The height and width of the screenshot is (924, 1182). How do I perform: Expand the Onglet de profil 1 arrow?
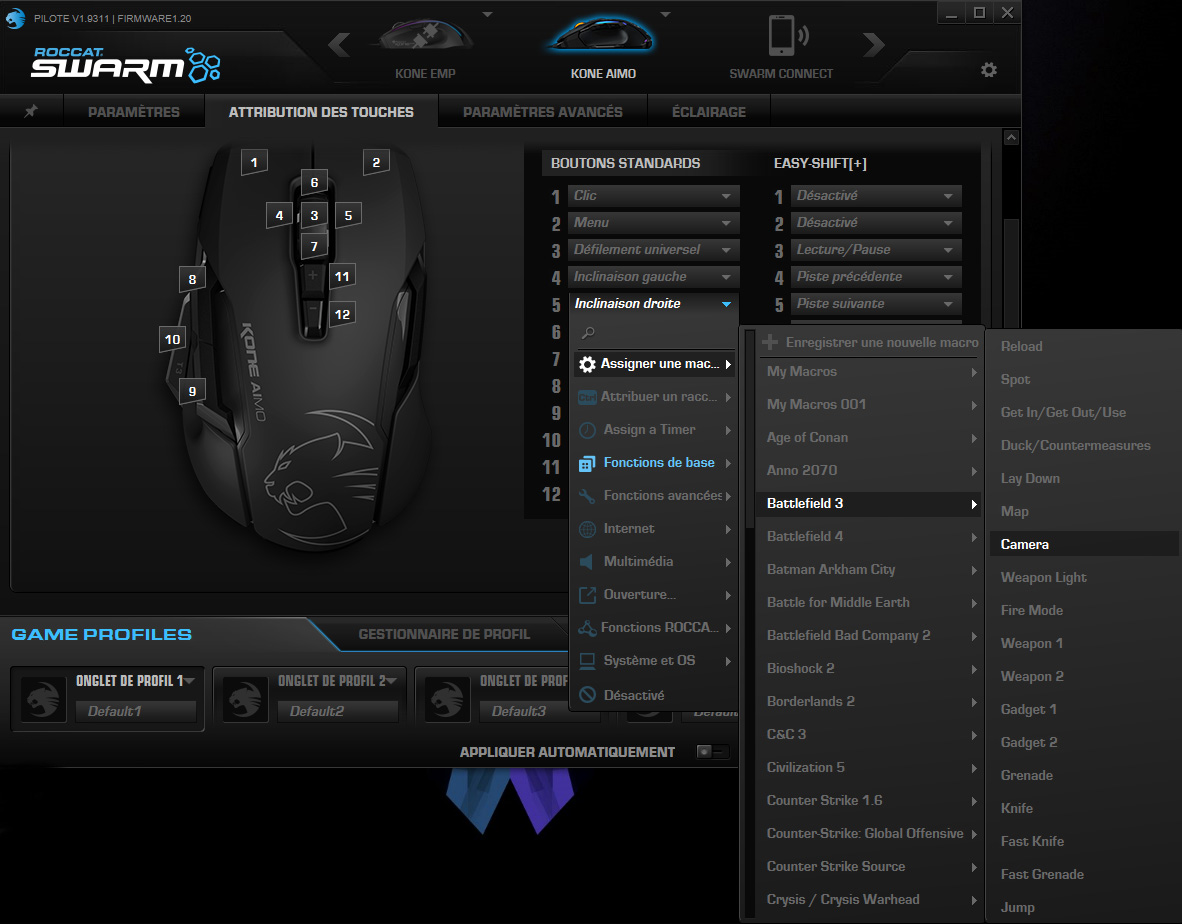click(190, 681)
